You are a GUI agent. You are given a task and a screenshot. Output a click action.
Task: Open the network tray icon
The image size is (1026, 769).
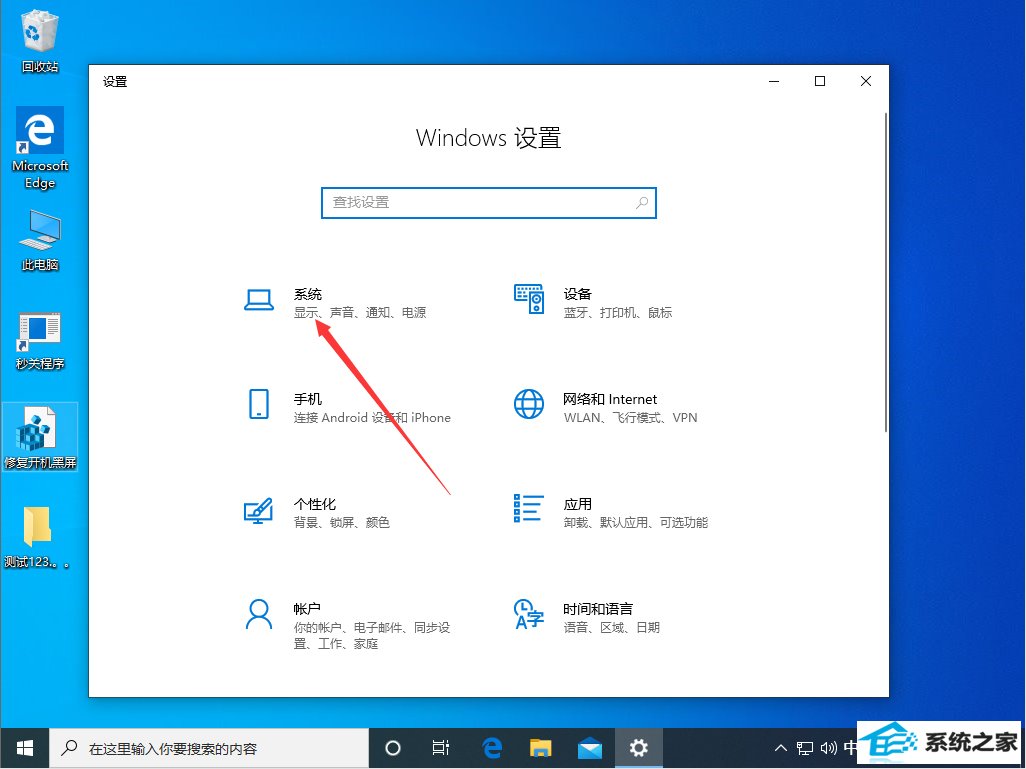click(x=805, y=748)
